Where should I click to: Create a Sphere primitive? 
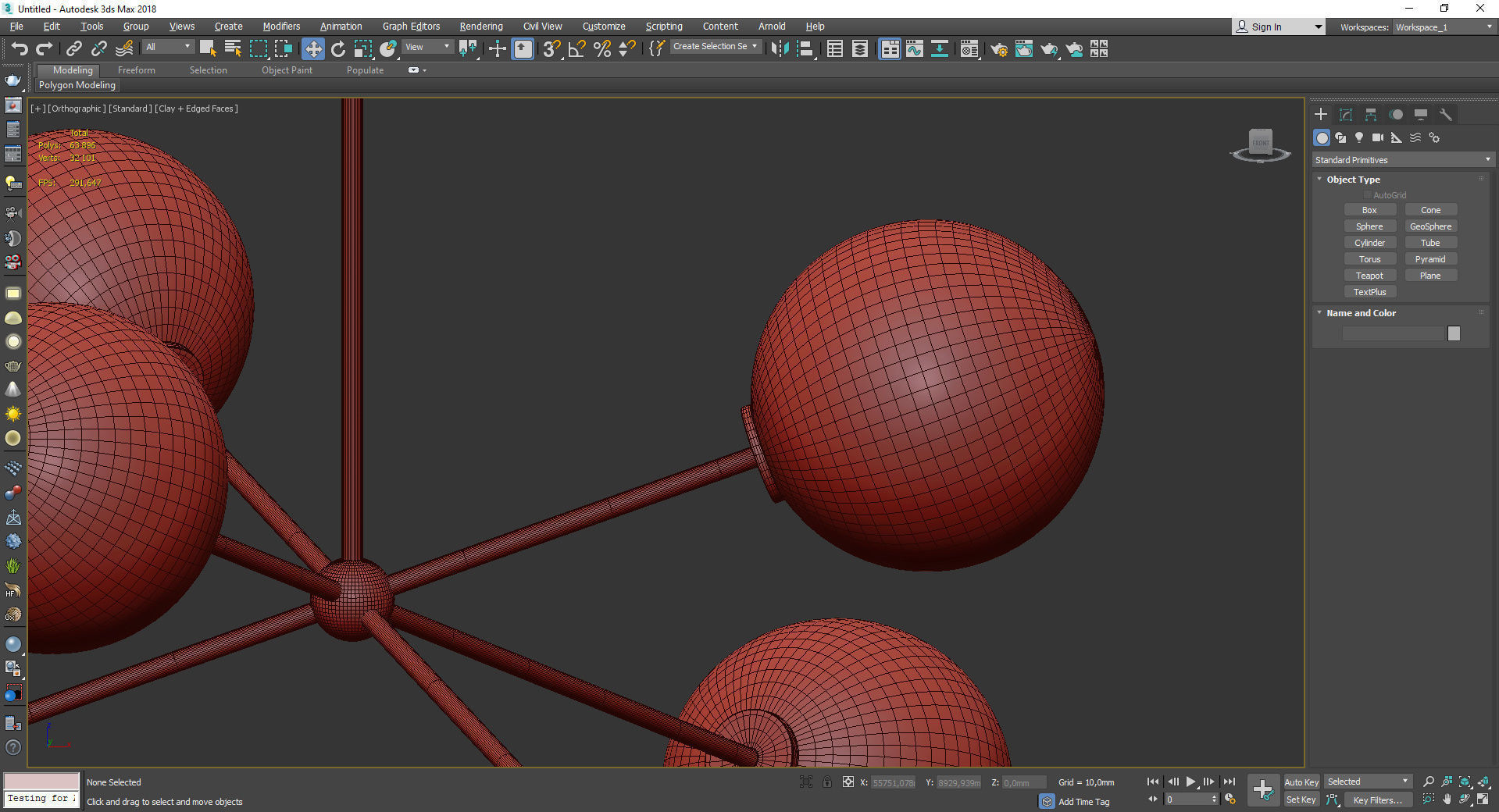click(x=1369, y=226)
